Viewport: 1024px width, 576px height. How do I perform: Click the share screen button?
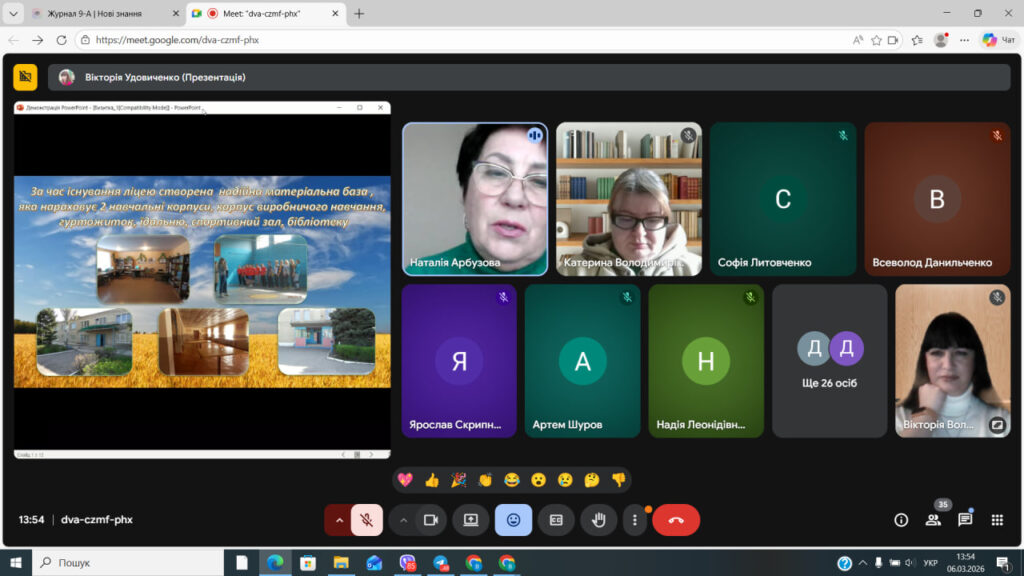pyautogui.click(x=470, y=520)
